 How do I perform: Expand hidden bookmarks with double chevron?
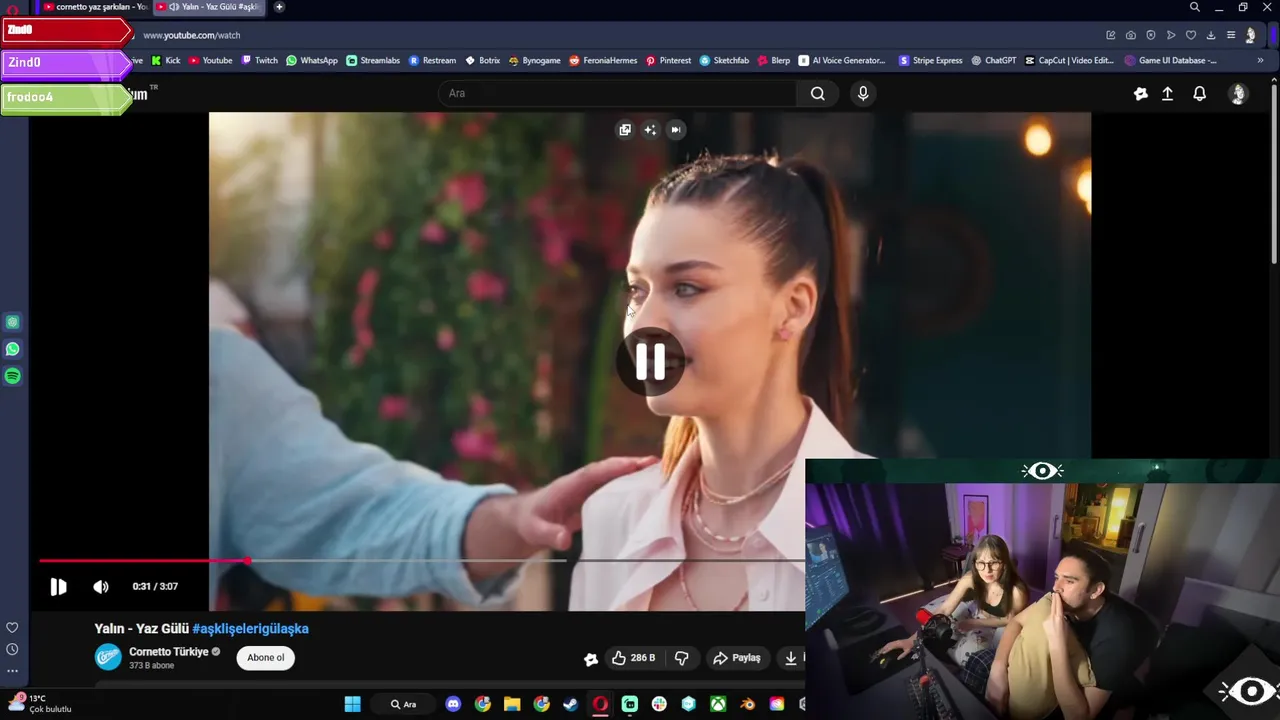pos(1260,60)
